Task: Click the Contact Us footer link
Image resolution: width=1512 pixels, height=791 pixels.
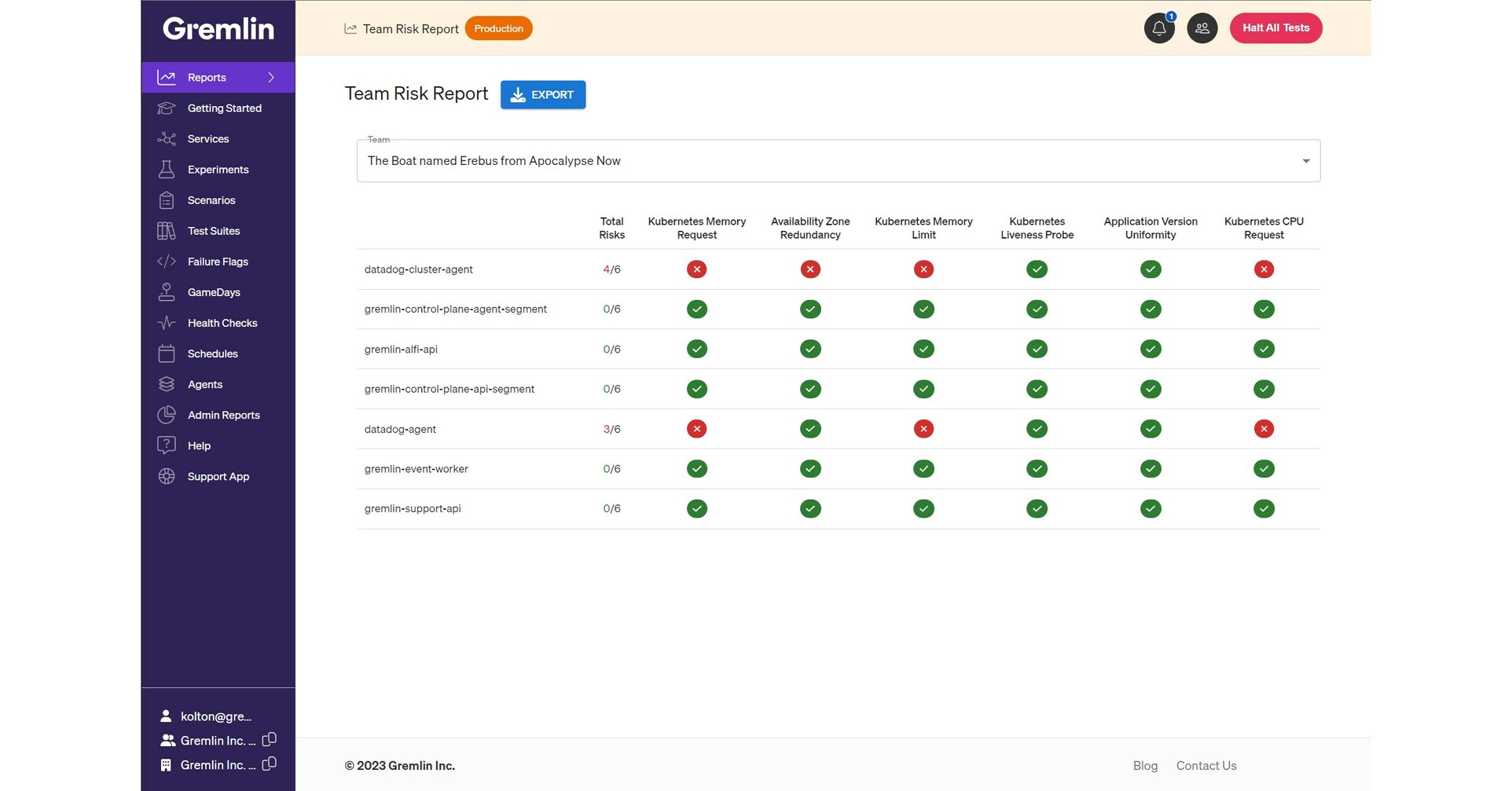Action: point(1206,765)
